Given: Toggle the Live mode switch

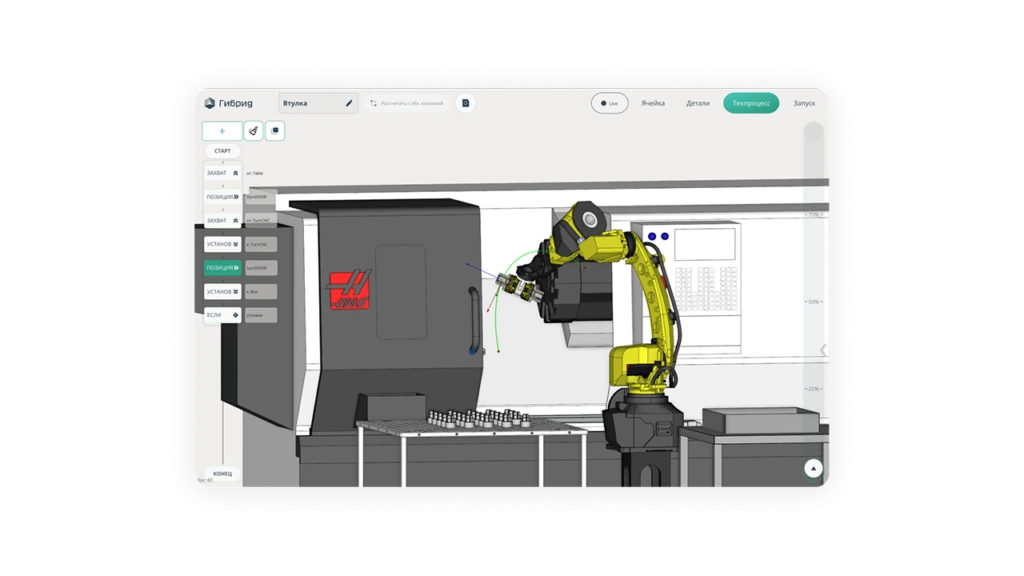Looking at the screenshot, I should coord(609,103).
